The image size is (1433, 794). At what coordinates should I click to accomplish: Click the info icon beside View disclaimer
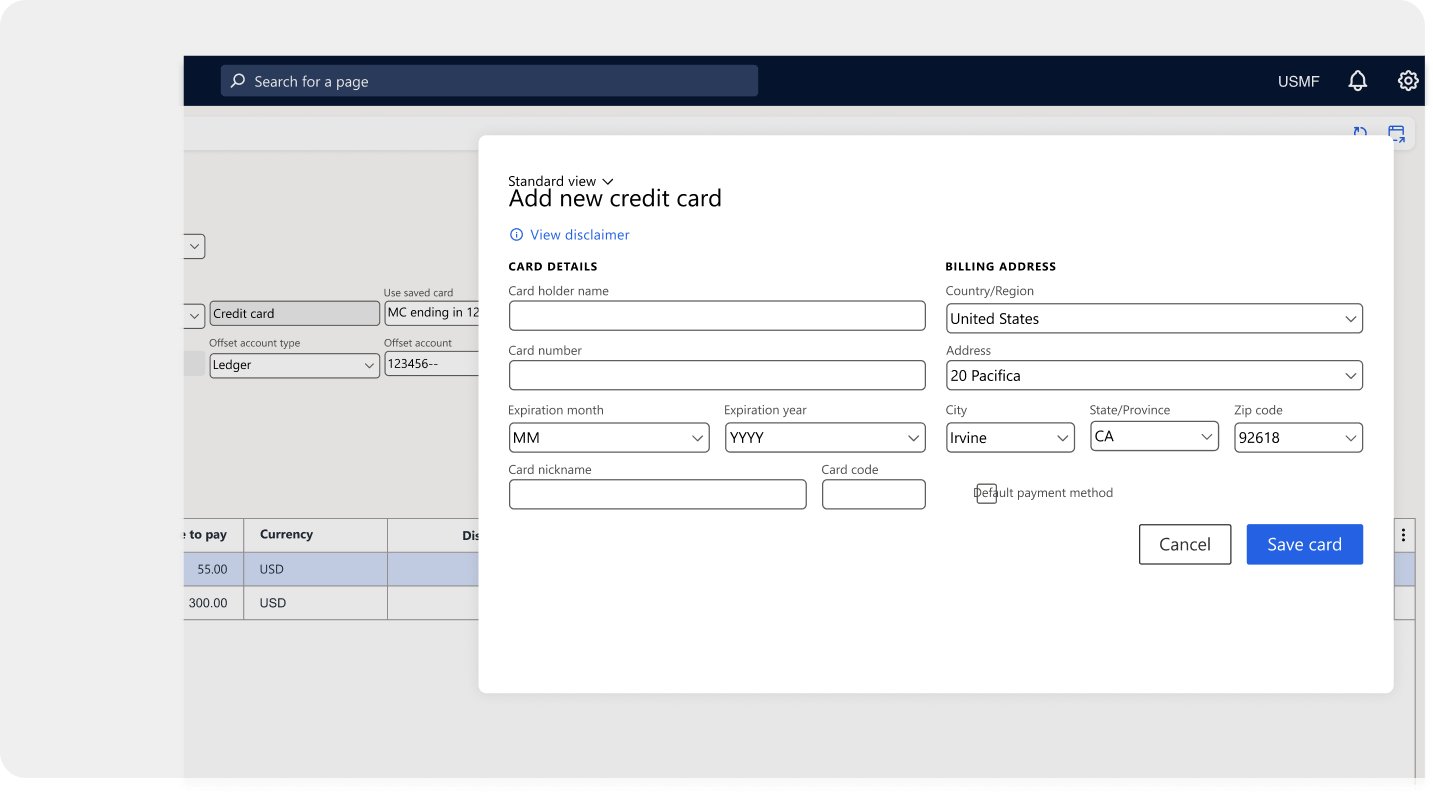click(516, 235)
